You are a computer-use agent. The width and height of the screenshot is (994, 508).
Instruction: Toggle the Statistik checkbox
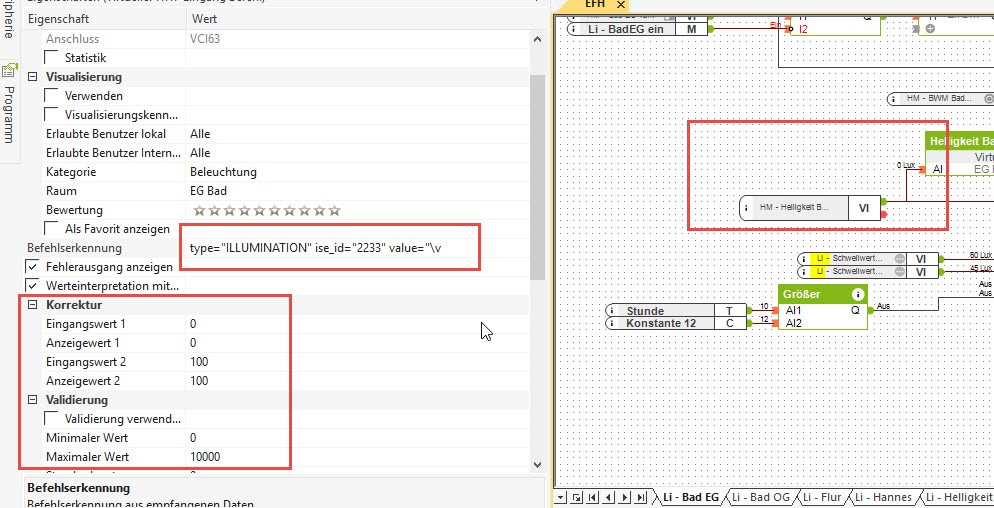[x=51, y=58]
